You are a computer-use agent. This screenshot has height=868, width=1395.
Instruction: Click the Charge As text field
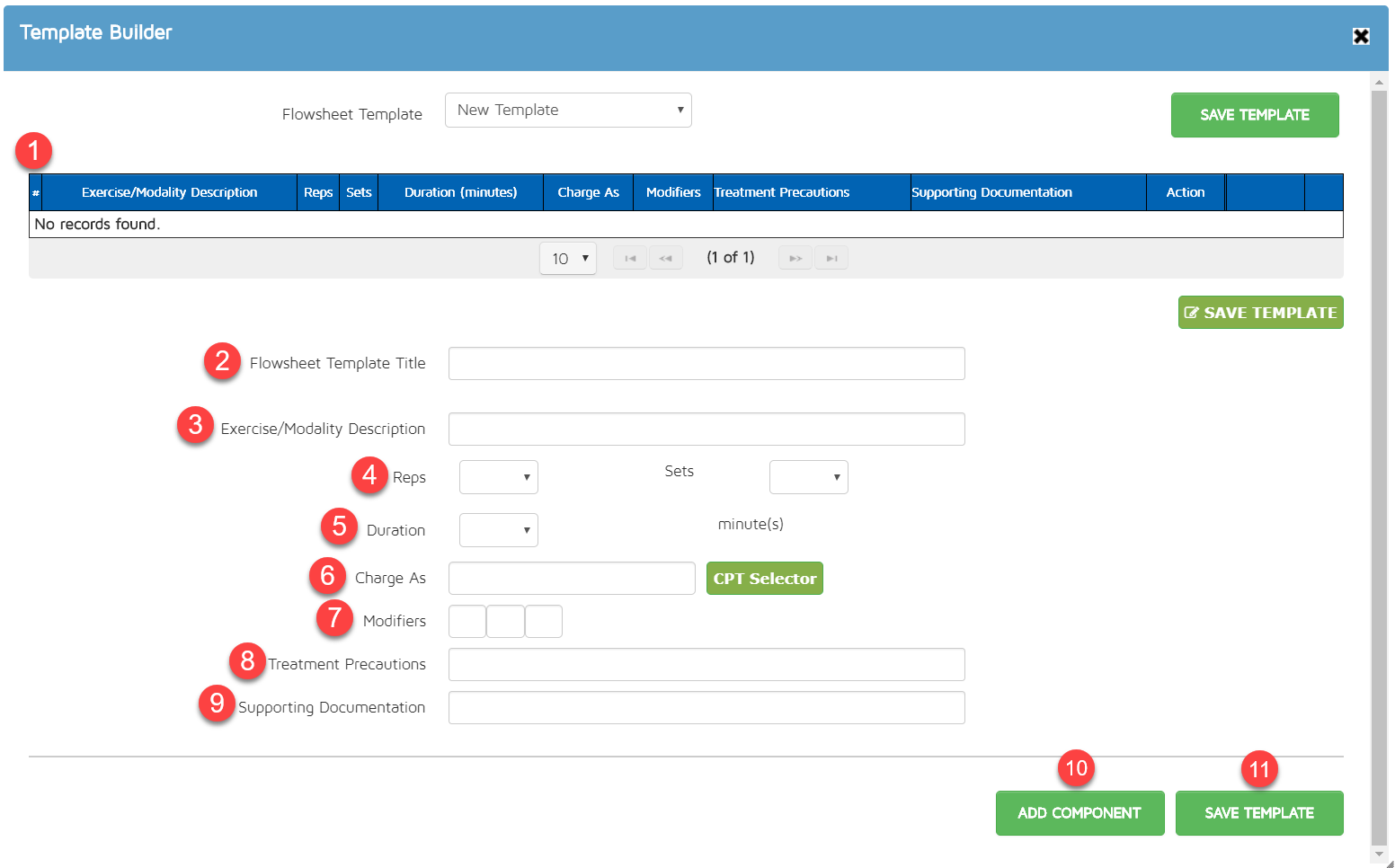[x=572, y=579]
